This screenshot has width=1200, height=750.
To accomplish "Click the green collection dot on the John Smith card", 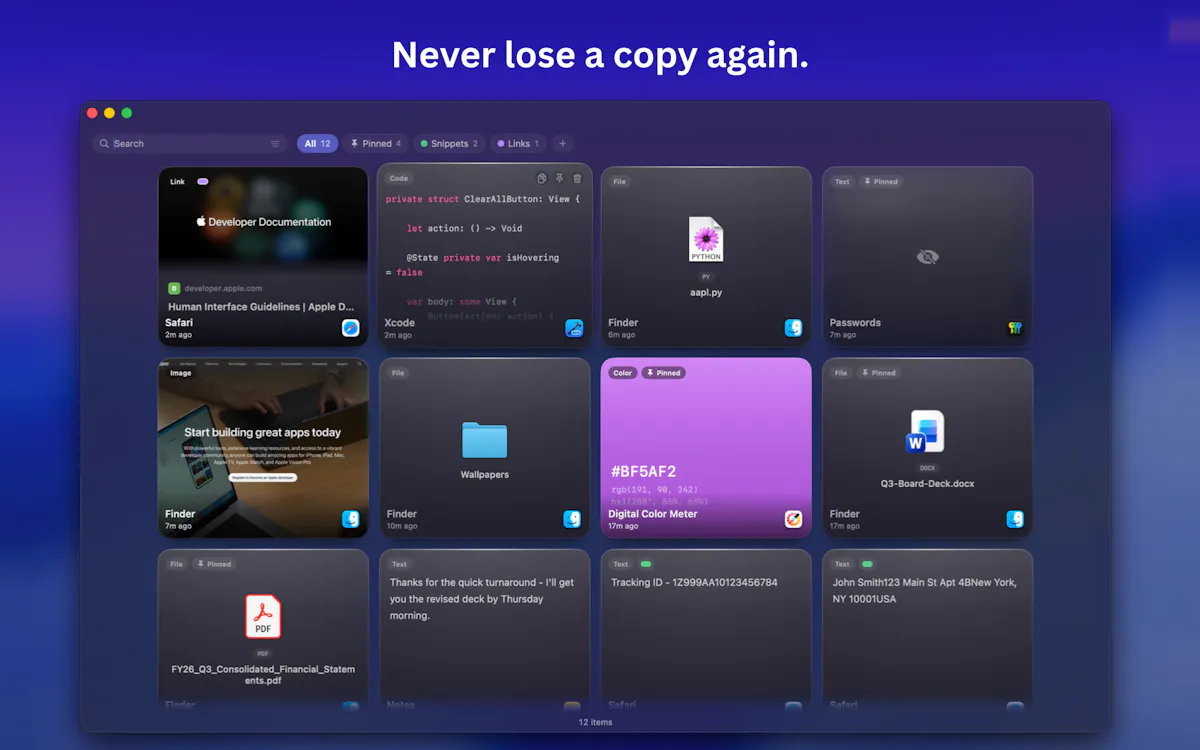I will click(867, 564).
